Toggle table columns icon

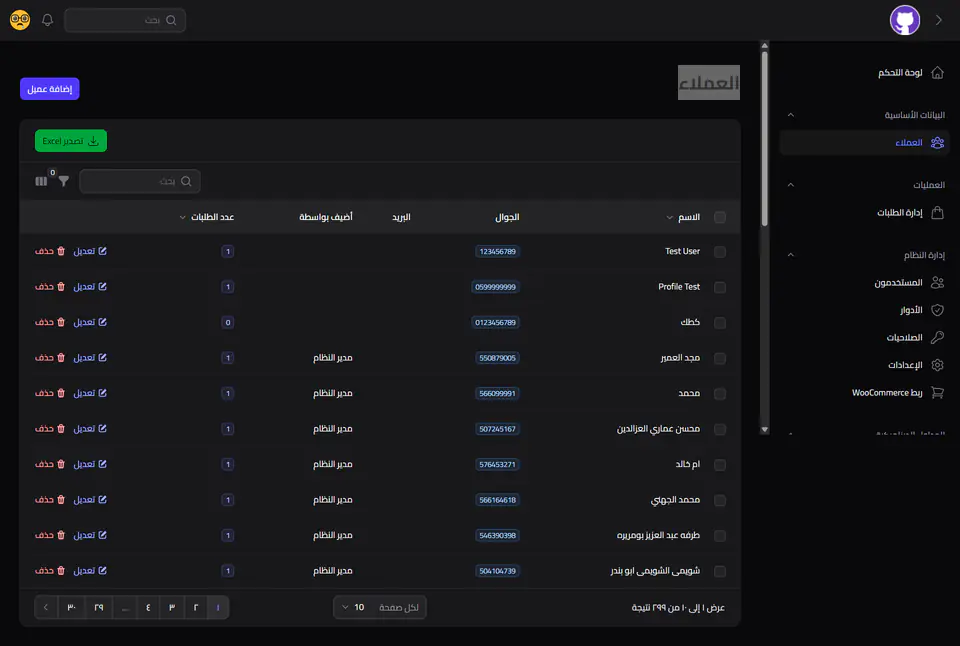click(41, 181)
